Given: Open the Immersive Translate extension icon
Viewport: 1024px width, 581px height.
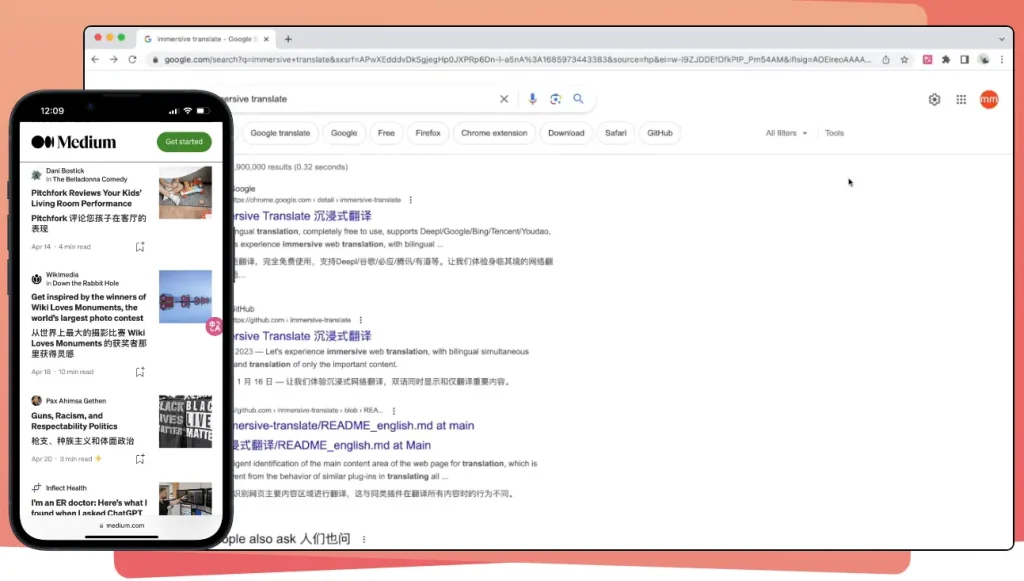Looking at the screenshot, I should (927, 59).
